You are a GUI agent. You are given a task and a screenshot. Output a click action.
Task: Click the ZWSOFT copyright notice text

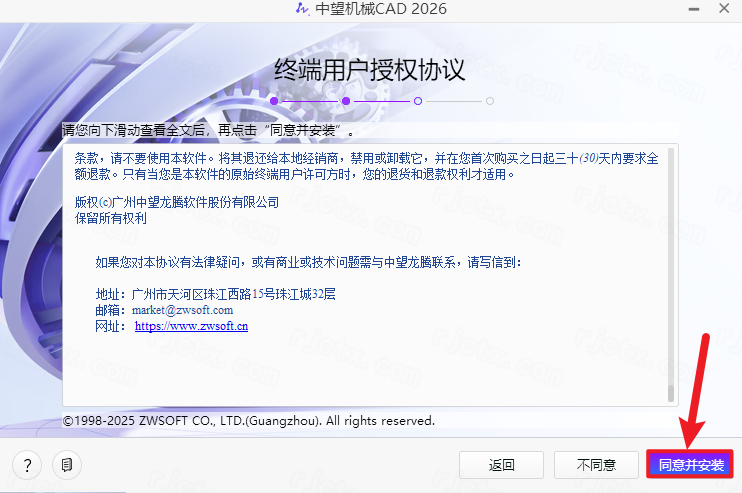pos(248,421)
